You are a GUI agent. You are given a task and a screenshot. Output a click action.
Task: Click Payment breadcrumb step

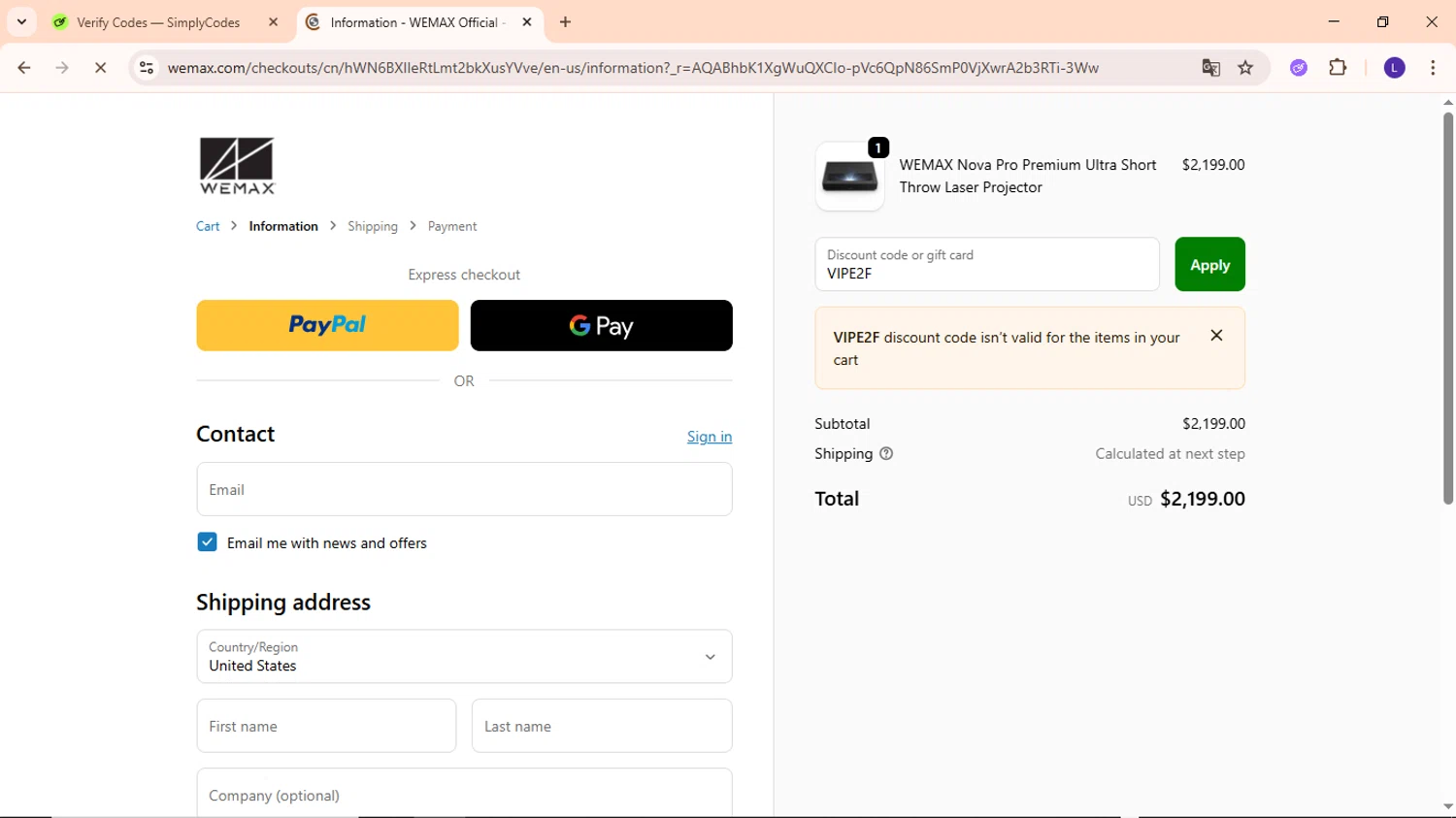pyautogui.click(x=452, y=226)
